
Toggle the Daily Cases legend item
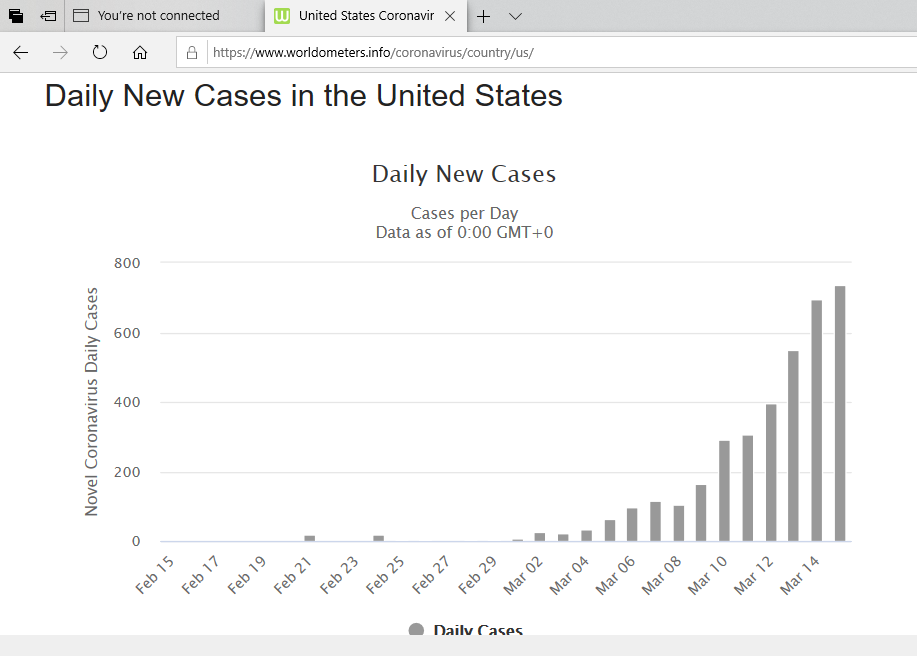tap(477, 630)
